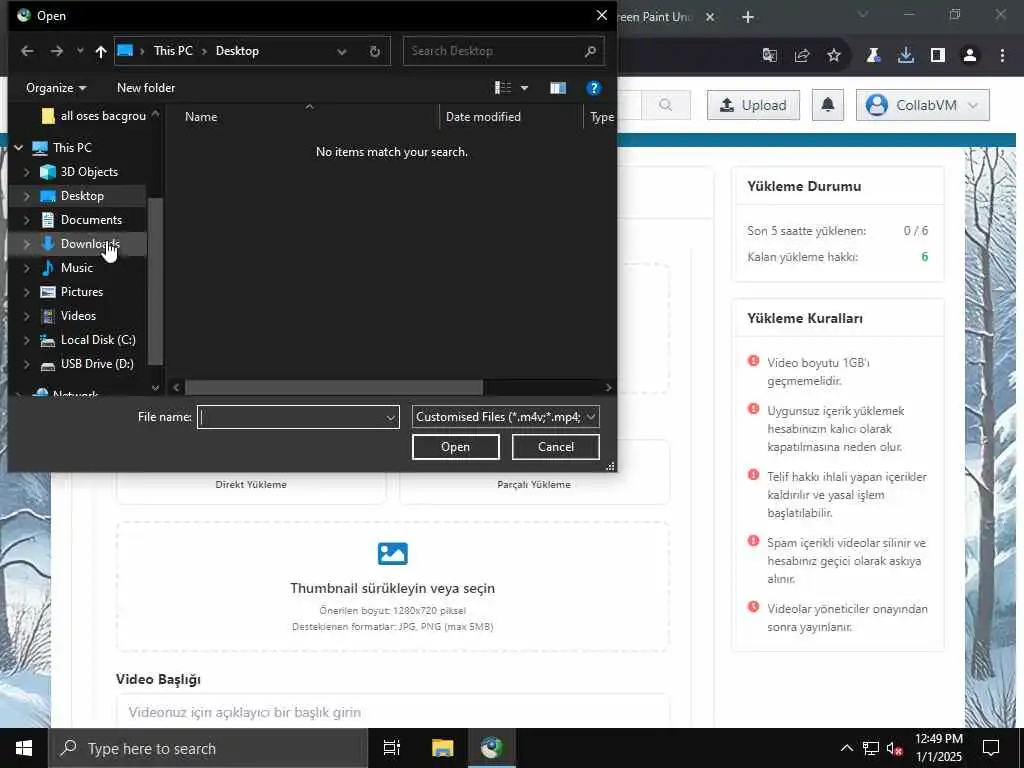Viewport: 1024px width, 768px height.
Task: Go forward in the Open dialog
Action: tap(57, 51)
